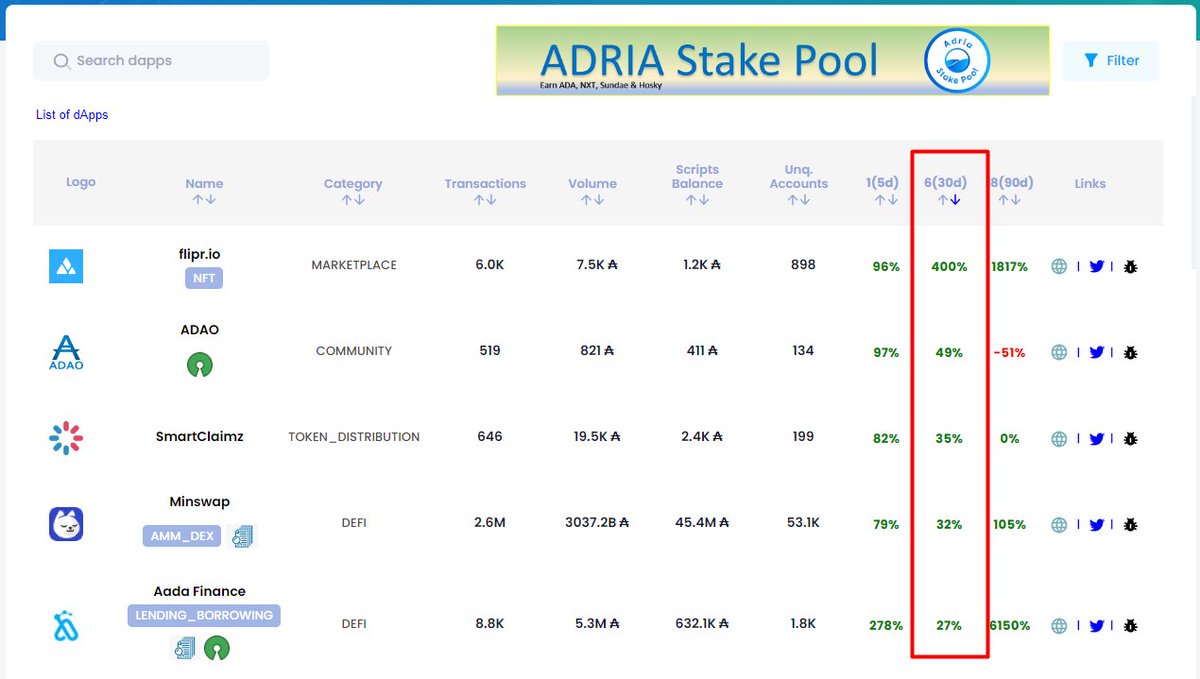Image resolution: width=1200 pixels, height=679 pixels.
Task: Sort by Unq. Accounts column
Action: point(799,184)
